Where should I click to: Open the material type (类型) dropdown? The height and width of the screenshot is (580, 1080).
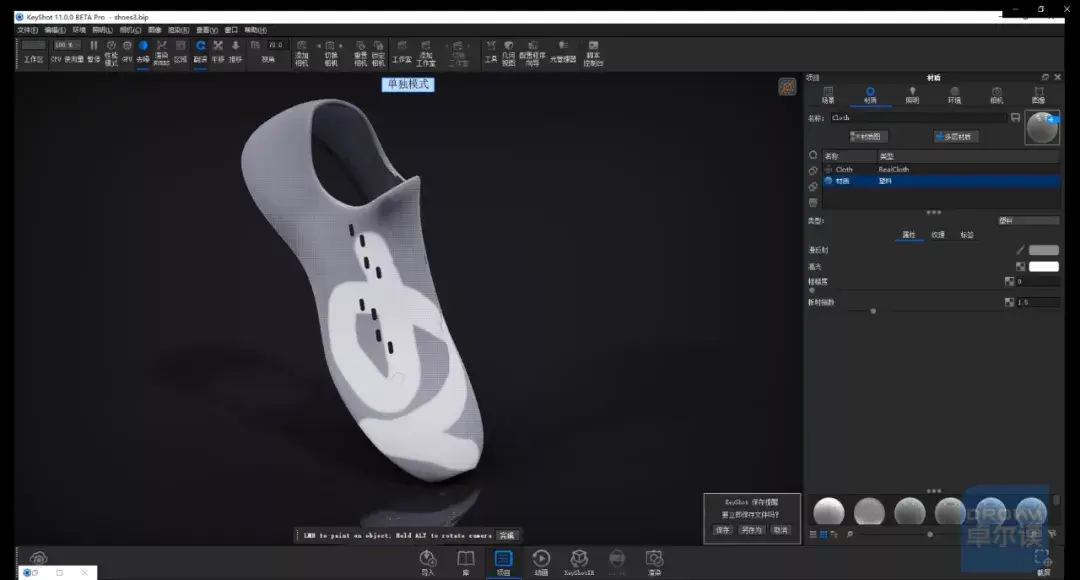point(1028,220)
